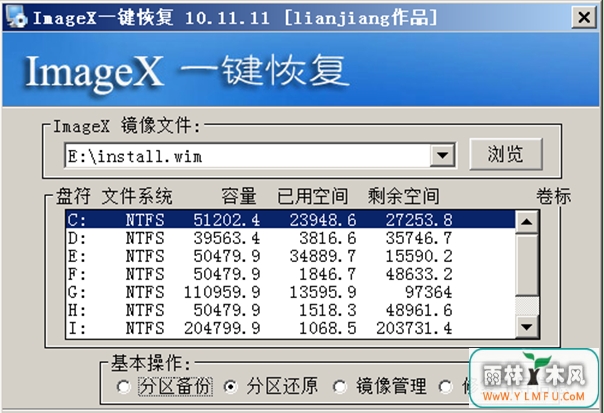Click the 浏览 browse button
The height and width of the screenshot is (413, 604).
tap(506, 154)
